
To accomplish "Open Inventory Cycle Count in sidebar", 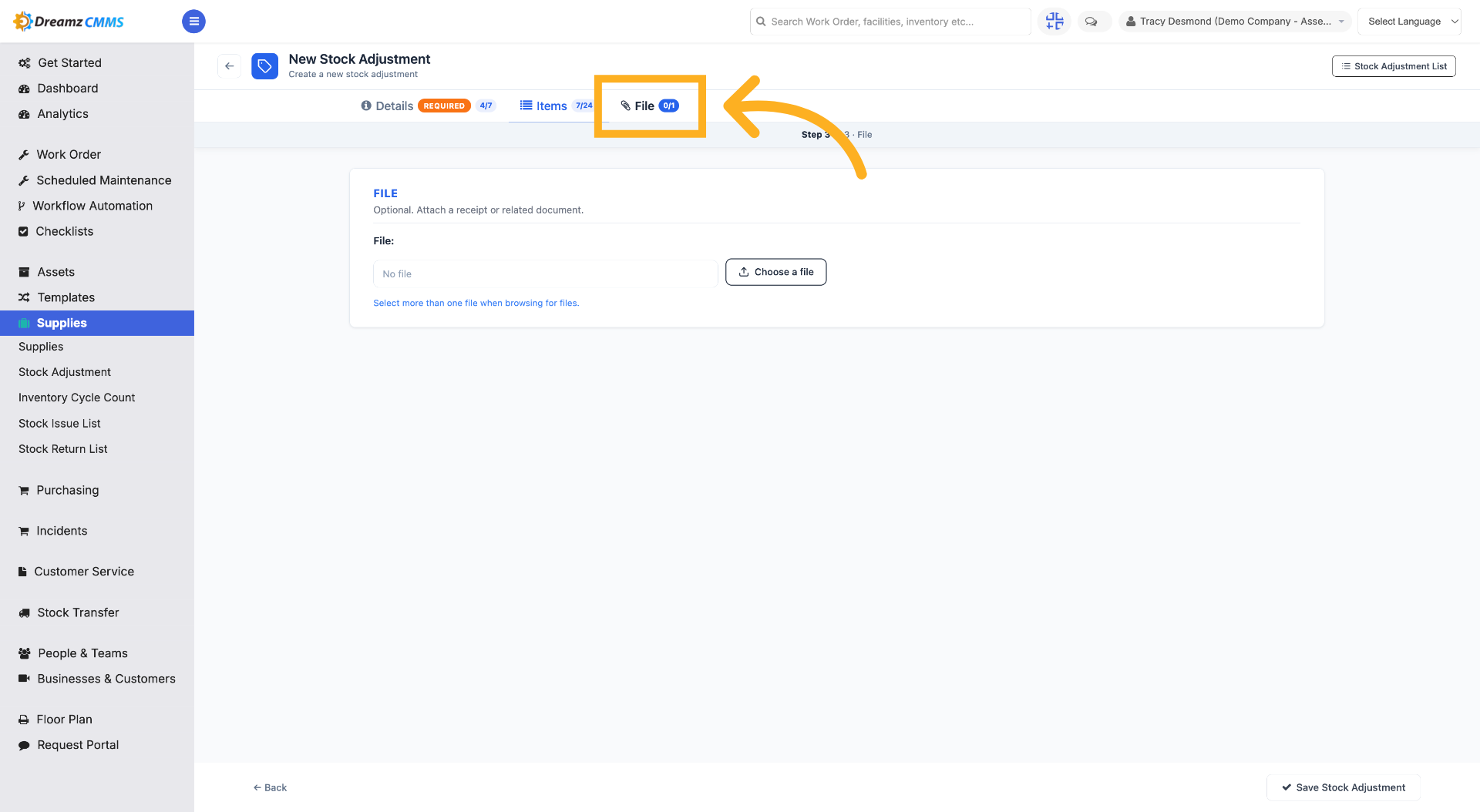I will tap(76, 398).
